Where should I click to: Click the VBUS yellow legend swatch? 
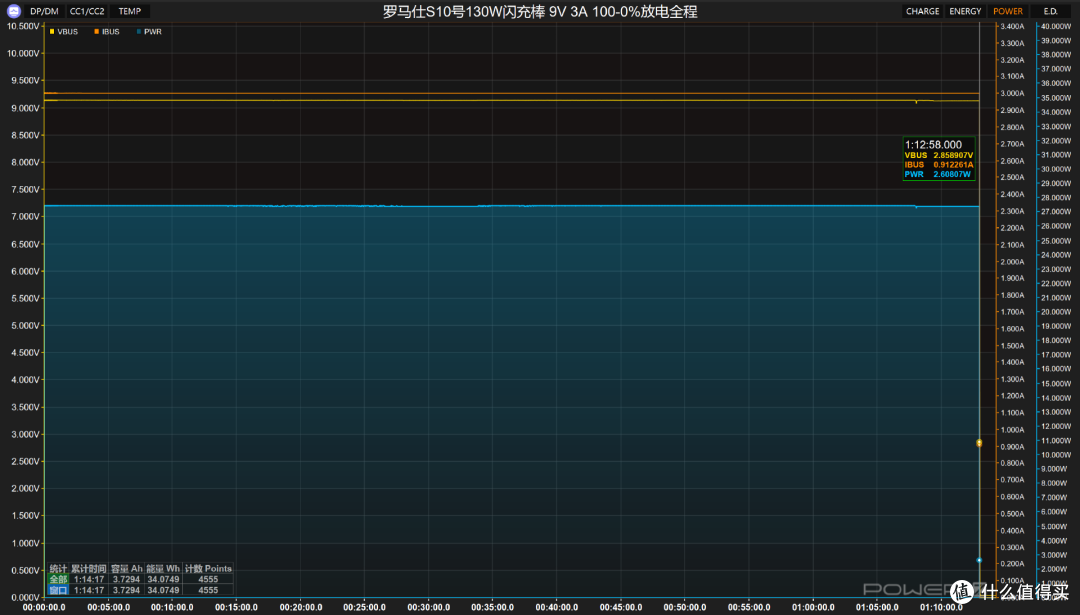[52, 32]
